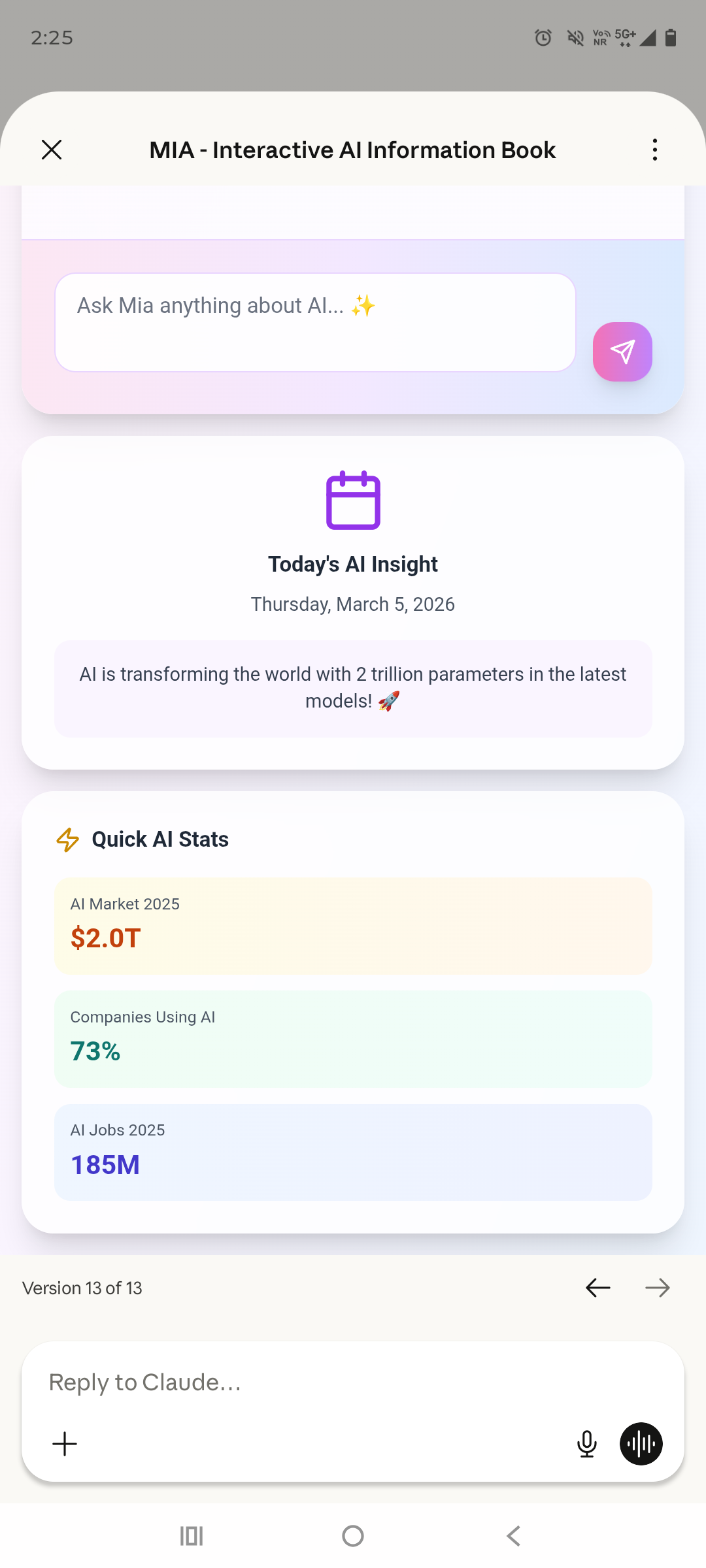
Task: Select the Companies Using AI stat card
Action: 353,1039
